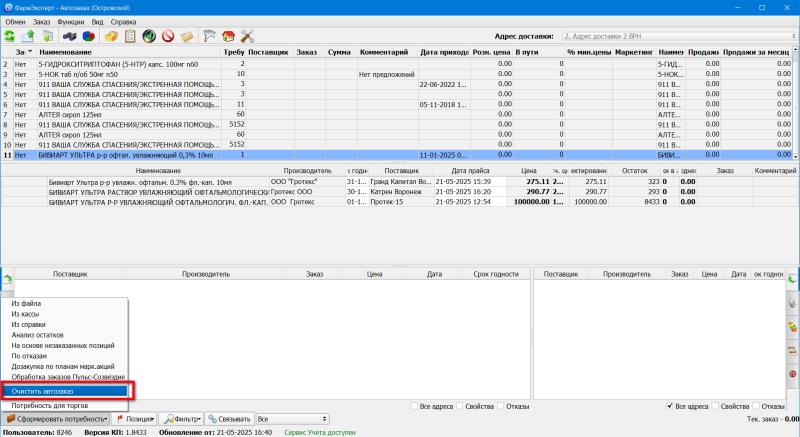Click the red prohibition circle icon
Screen dimensions: 800x437
click(167, 36)
